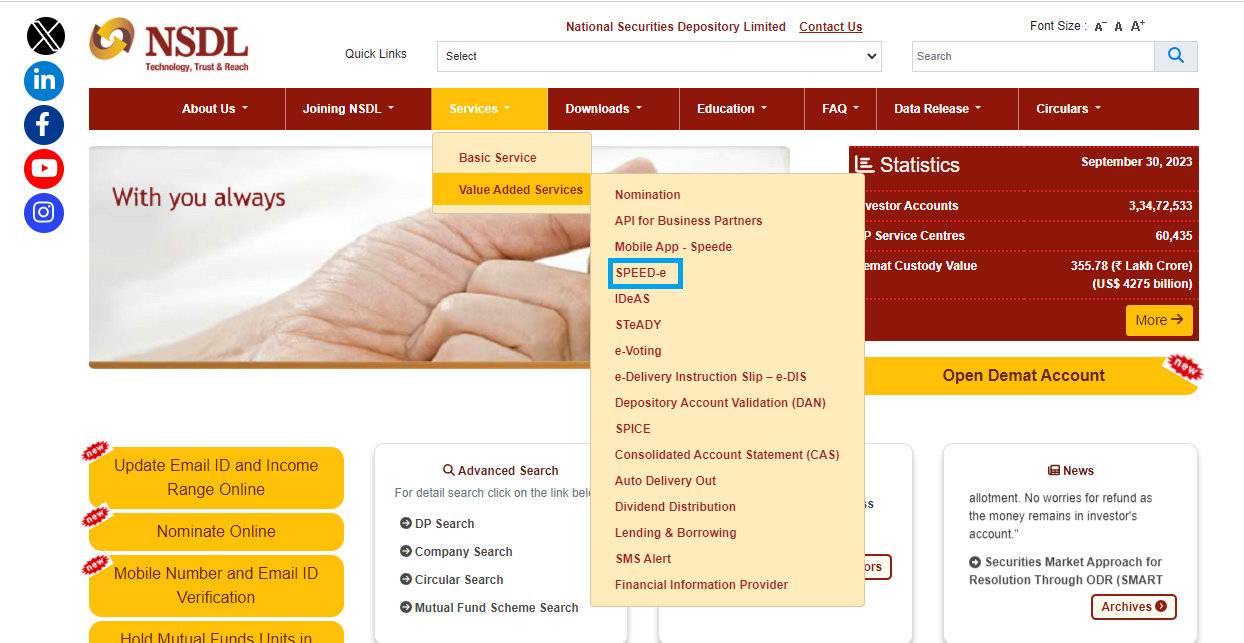The image size is (1244, 643).
Task: Open the YouTube social icon
Action: pyautogui.click(x=44, y=169)
